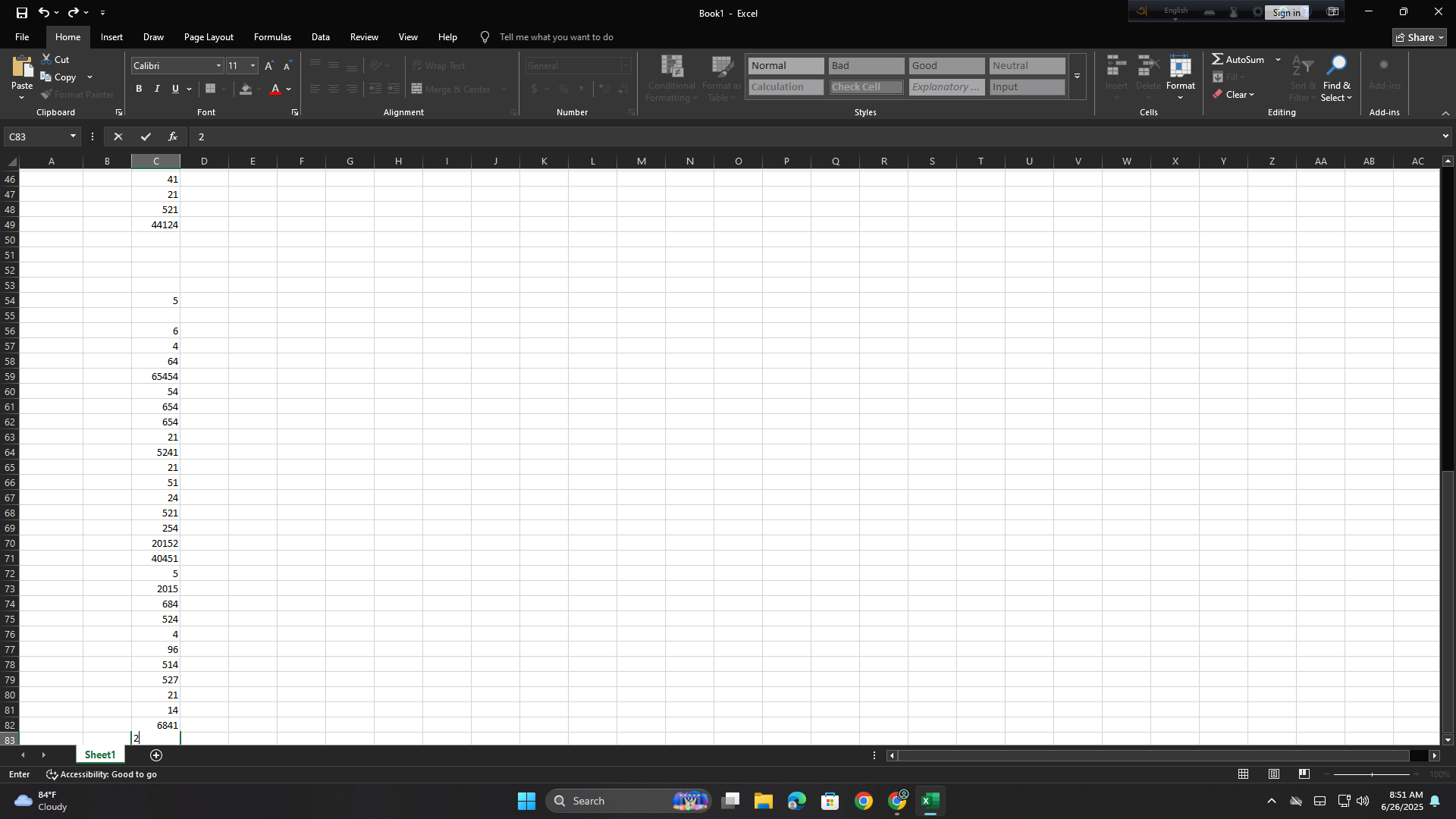The image size is (1456, 819).
Task: Open the font color dropdown arrow
Action: 289,89
